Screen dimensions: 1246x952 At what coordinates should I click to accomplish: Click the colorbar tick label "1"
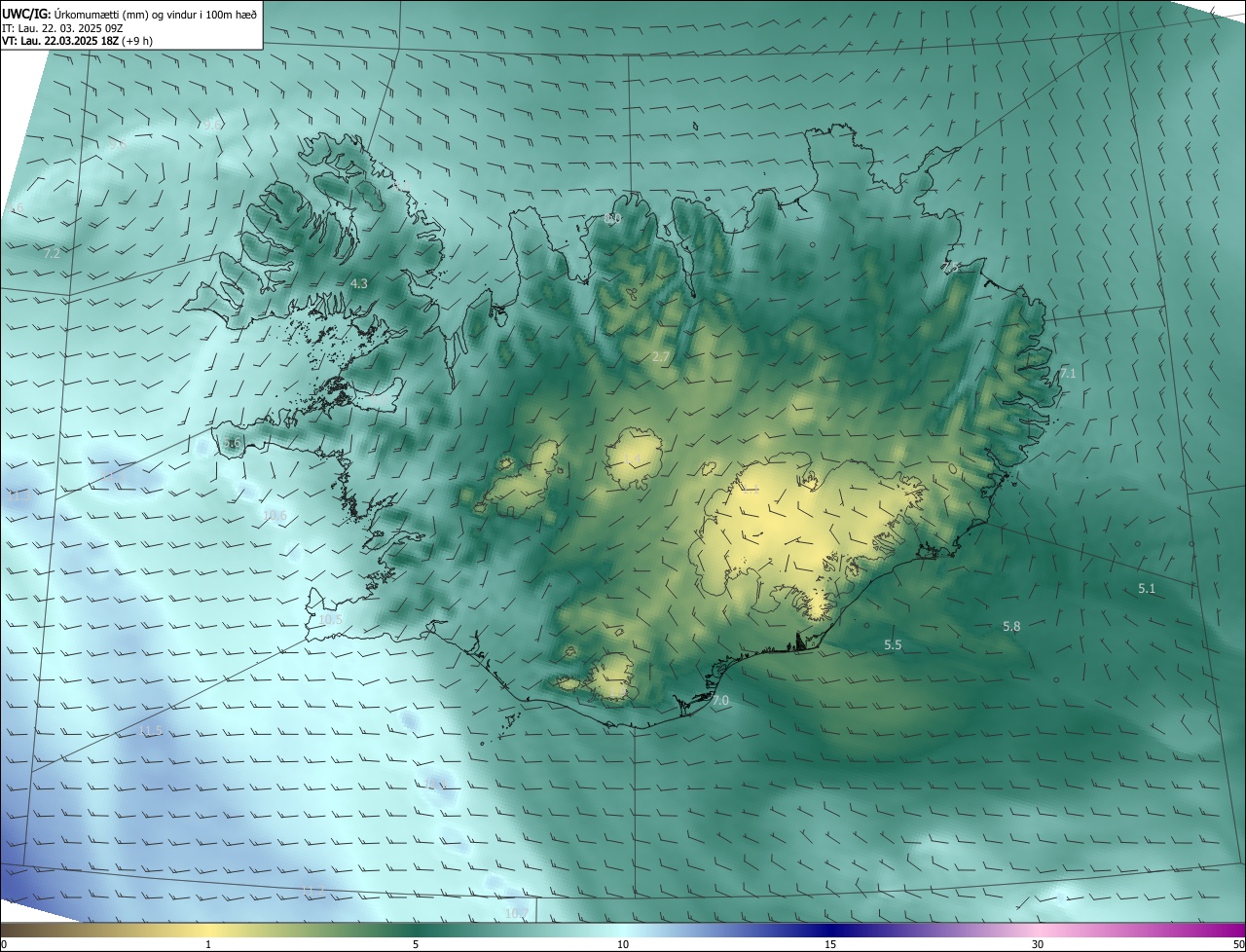tap(208, 944)
